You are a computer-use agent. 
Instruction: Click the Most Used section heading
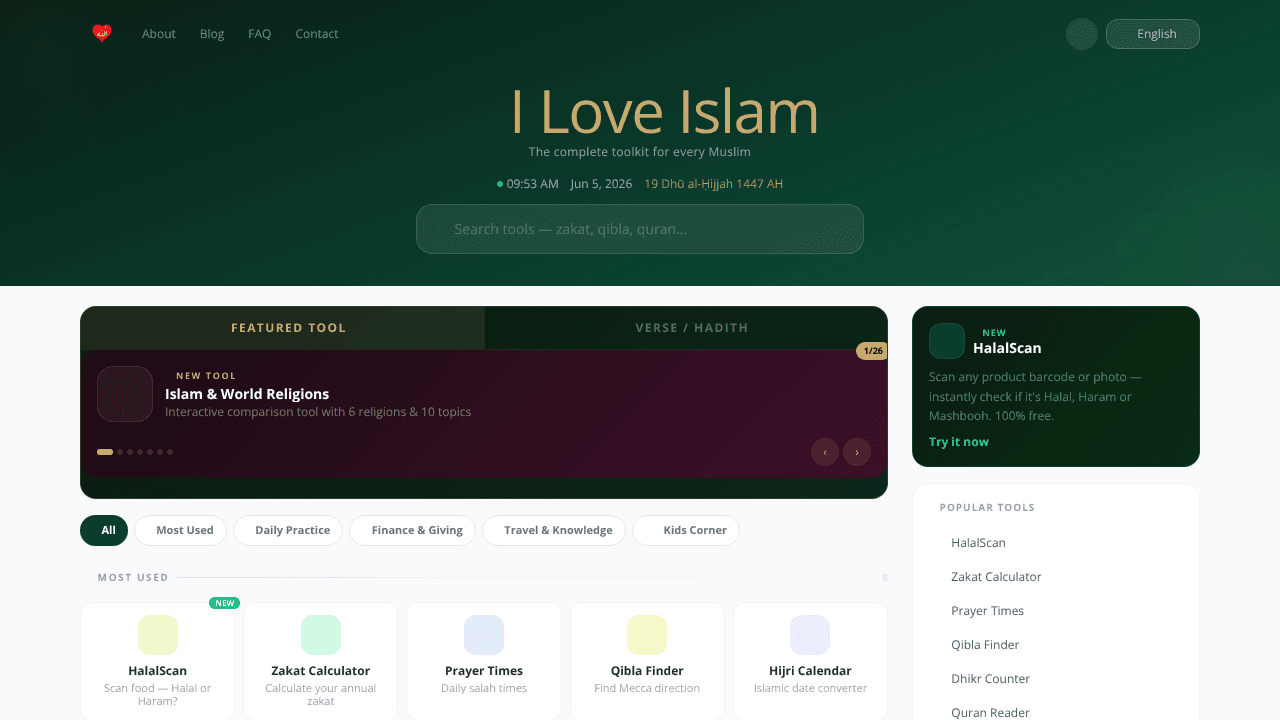pyautogui.click(x=133, y=578)
